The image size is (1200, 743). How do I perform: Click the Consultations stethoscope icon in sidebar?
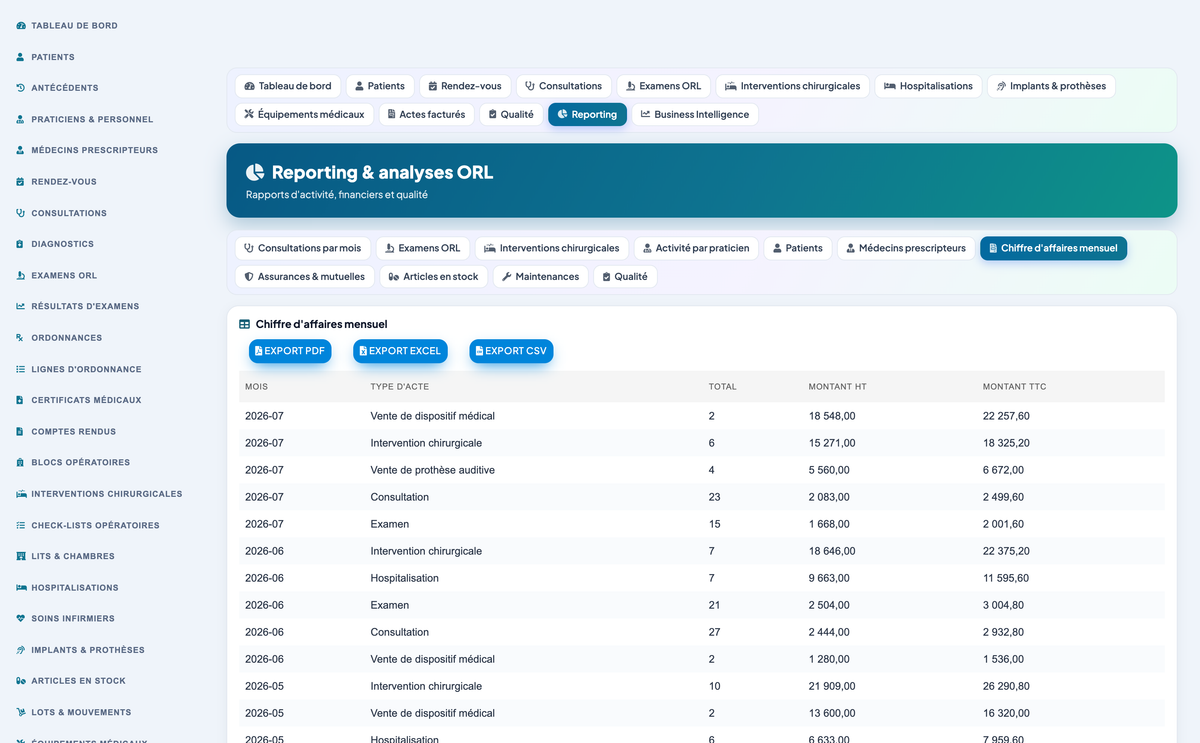coord(21,213)
